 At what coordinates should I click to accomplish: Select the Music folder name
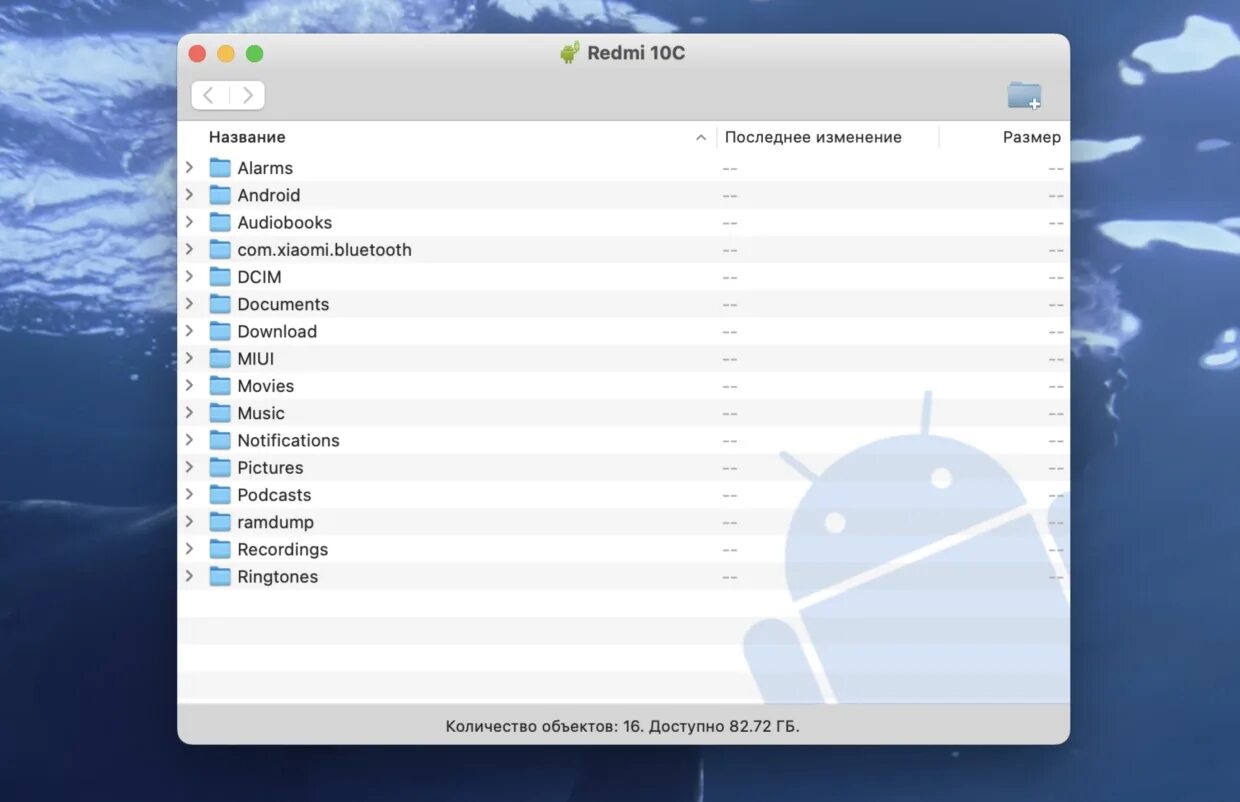261,413
